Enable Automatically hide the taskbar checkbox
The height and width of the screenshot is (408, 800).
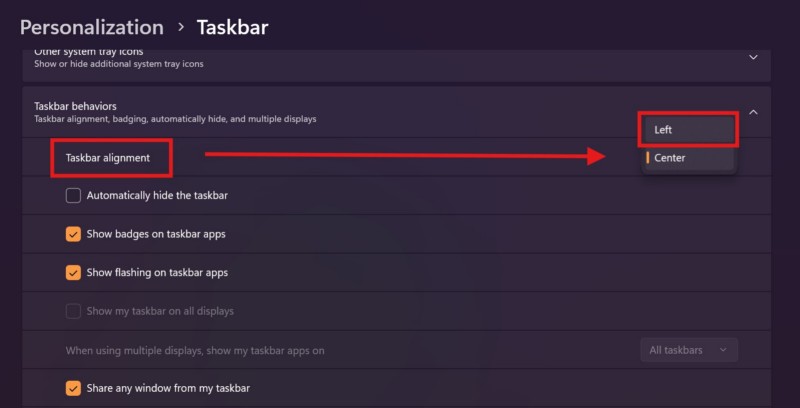(x=73, y=196)
